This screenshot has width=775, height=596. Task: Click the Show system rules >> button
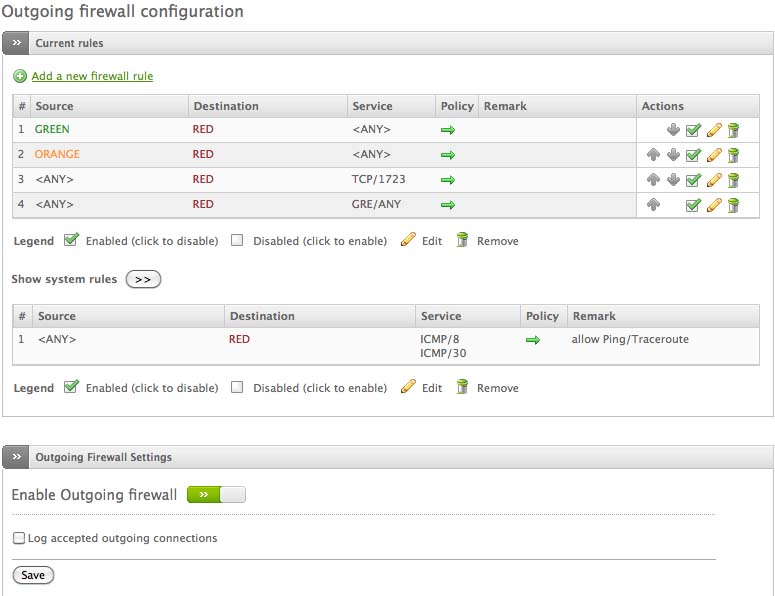143,279
